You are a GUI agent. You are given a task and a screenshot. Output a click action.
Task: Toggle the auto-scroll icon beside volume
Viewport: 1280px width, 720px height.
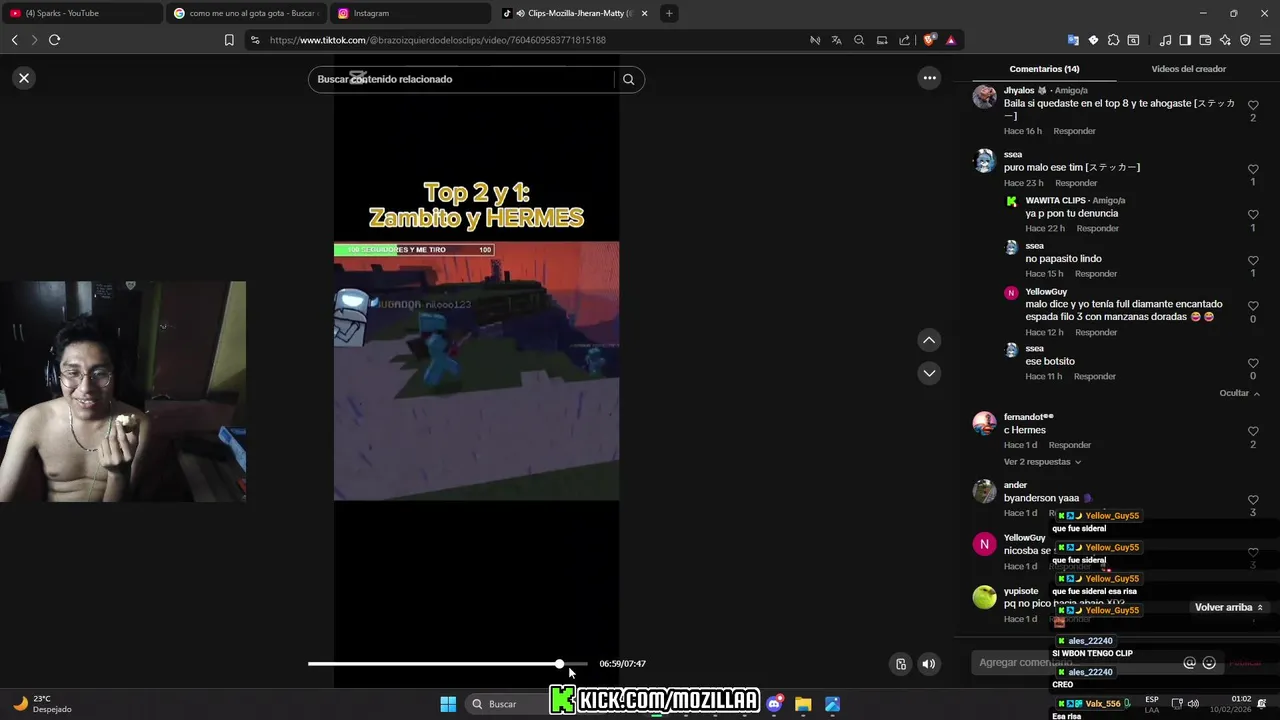(x=901, y=664)
